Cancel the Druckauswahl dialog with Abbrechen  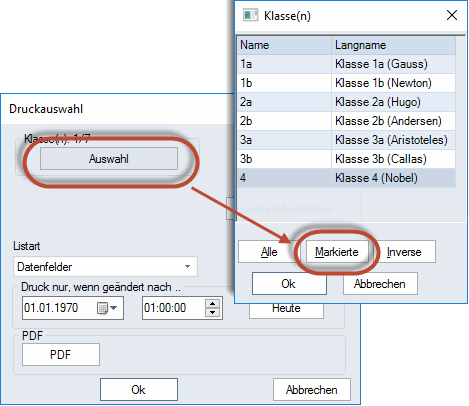coord(312,389)
